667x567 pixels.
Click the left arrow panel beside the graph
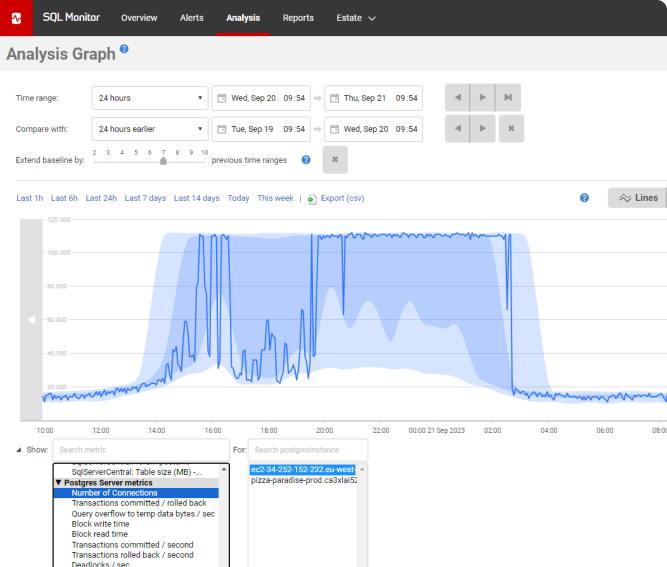[31, 319]
